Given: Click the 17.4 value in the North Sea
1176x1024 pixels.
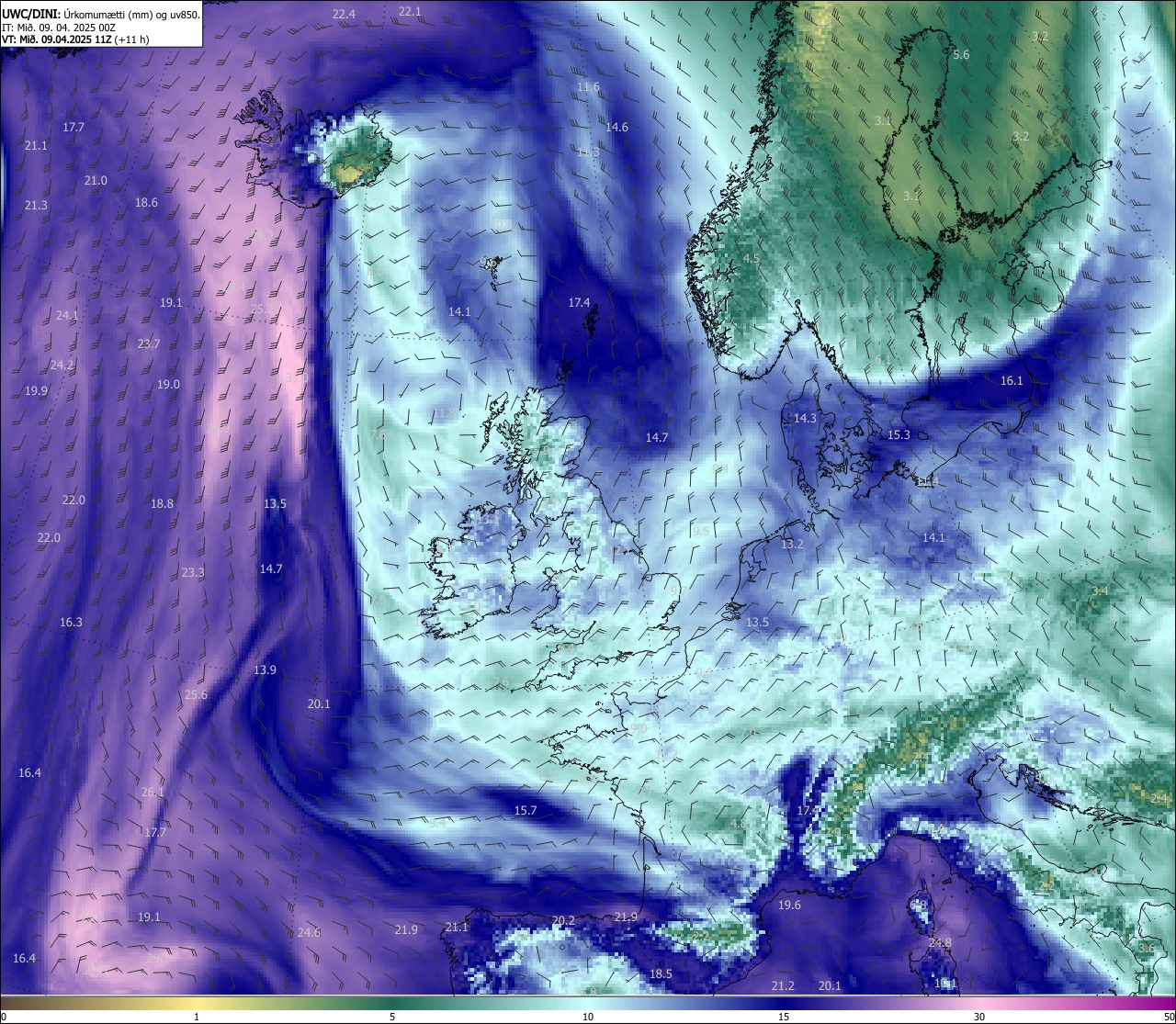Looking at the screenshot, I should click(x=579, y=303).
